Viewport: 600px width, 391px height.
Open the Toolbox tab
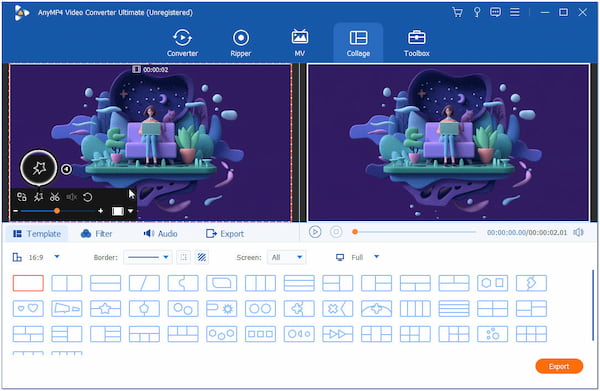(x=417, y=42)
